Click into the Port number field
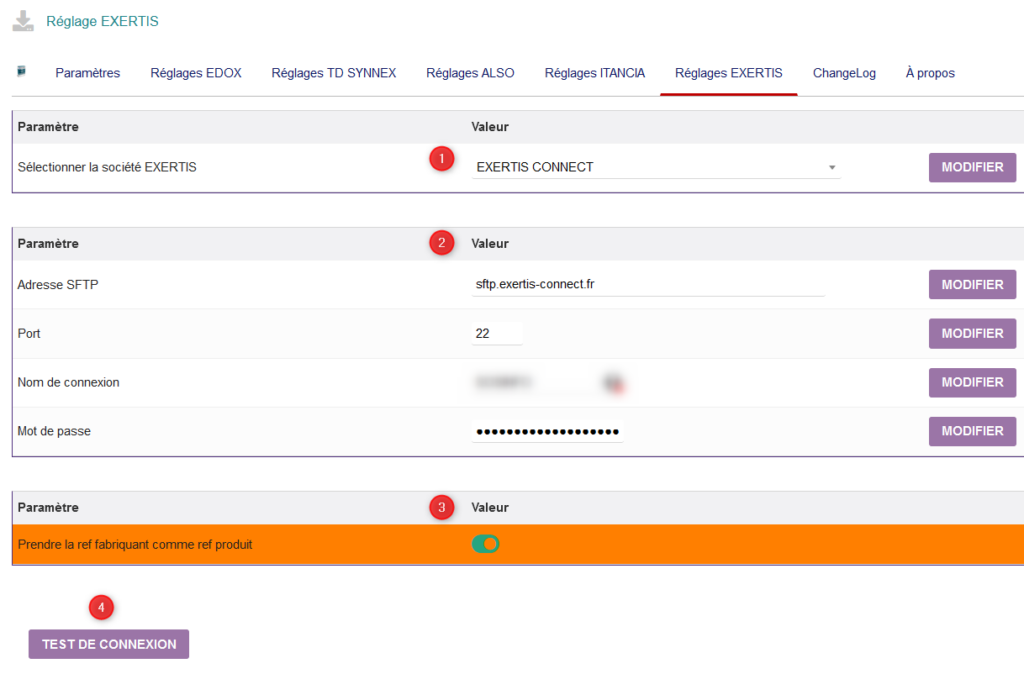Viewport: 1024px width, 674px height. pyautogui.click(x=497, y=334)
